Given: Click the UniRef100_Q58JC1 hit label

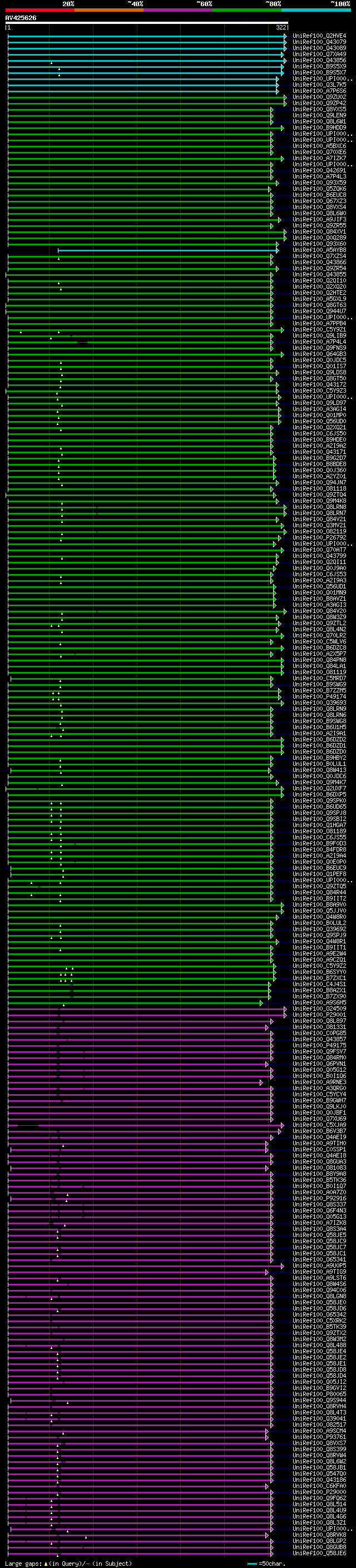Looking at the screenshot, I should point(319,1253).
